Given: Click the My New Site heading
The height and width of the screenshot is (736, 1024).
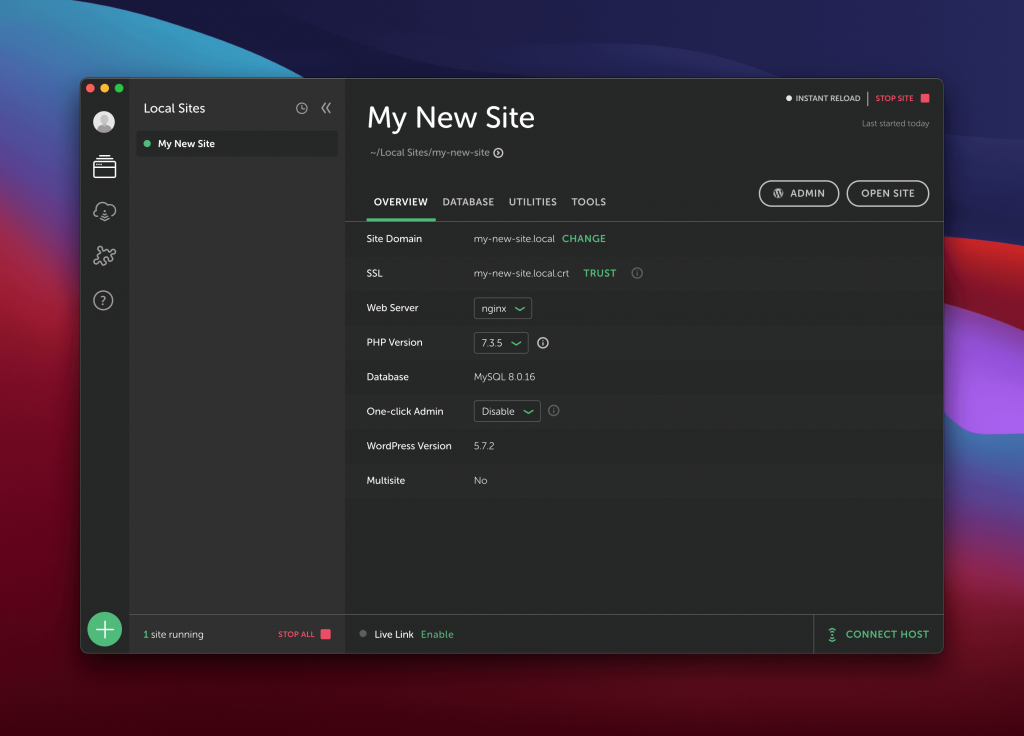Looking at the screenshot, I should 451,118.
